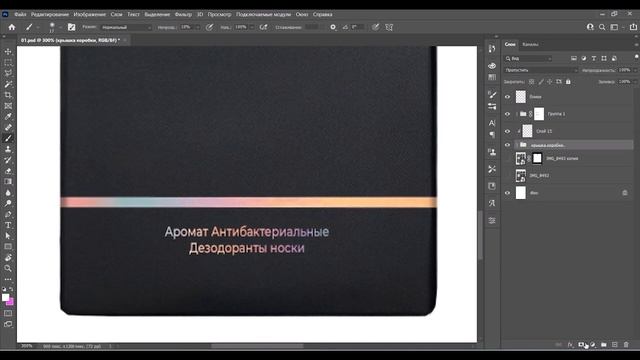Select the Brush tool in toolbox
This screenshot has height=360, width=640.
8,138
